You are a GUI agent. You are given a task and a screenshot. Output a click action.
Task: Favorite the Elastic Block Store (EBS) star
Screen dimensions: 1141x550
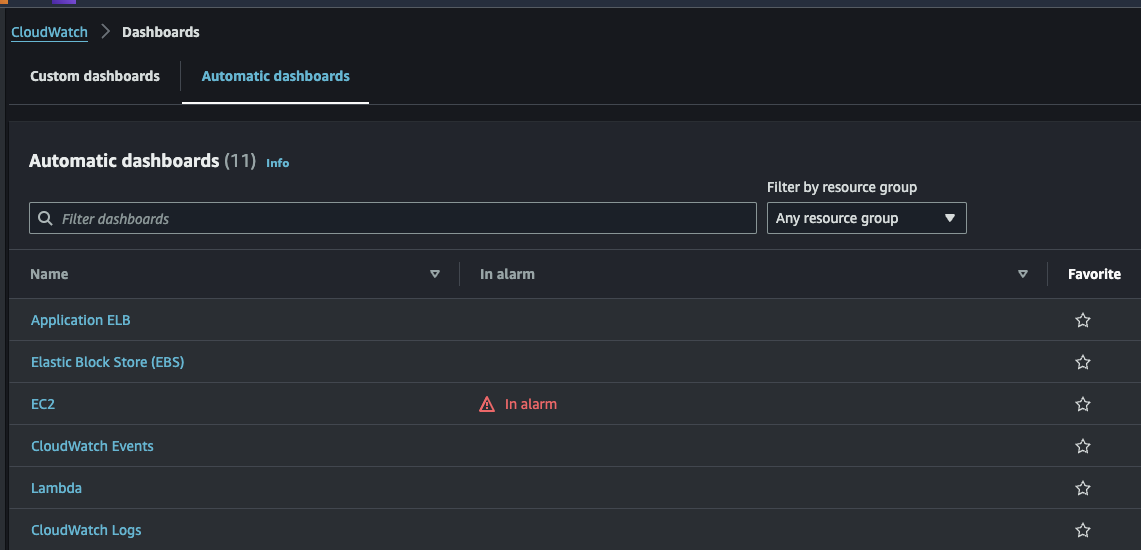[1083, 362]
